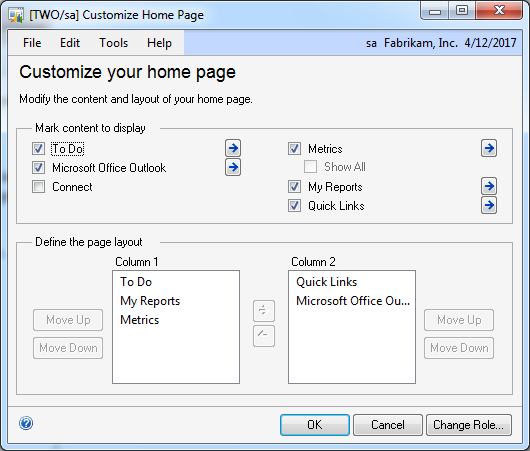Uncheck the Quick Links checkbox
The image size is (530, 451).
point(294,206)
